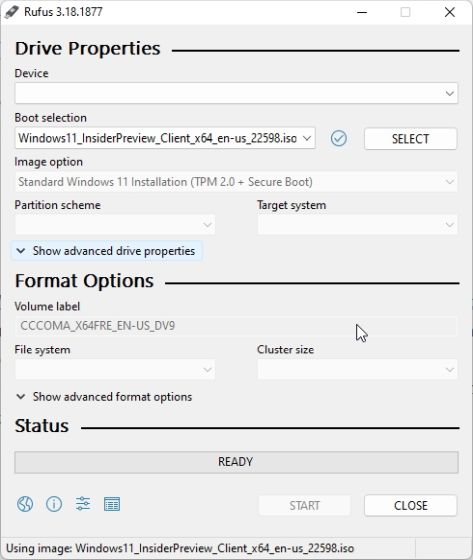Click the Drive Properties heading
The width and height of the screenshot is (473, 560).
click(88, 48)
